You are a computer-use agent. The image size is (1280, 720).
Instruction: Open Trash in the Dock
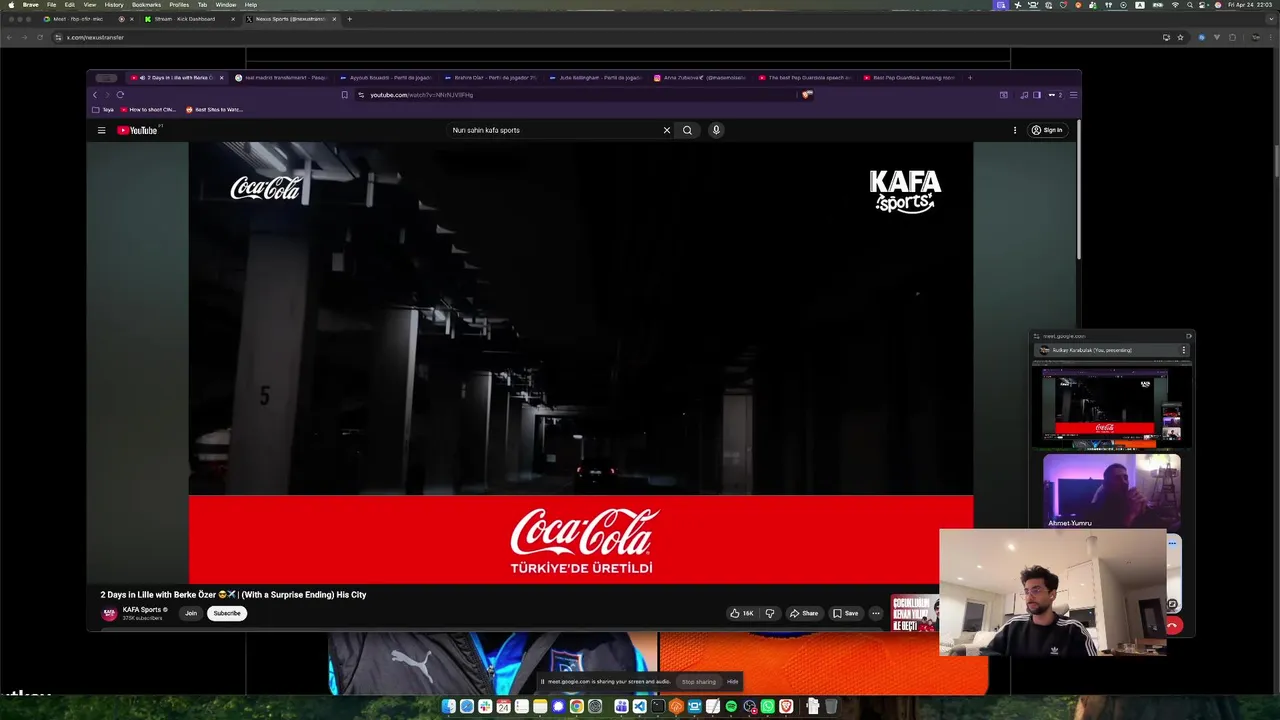tap(830, 707)
